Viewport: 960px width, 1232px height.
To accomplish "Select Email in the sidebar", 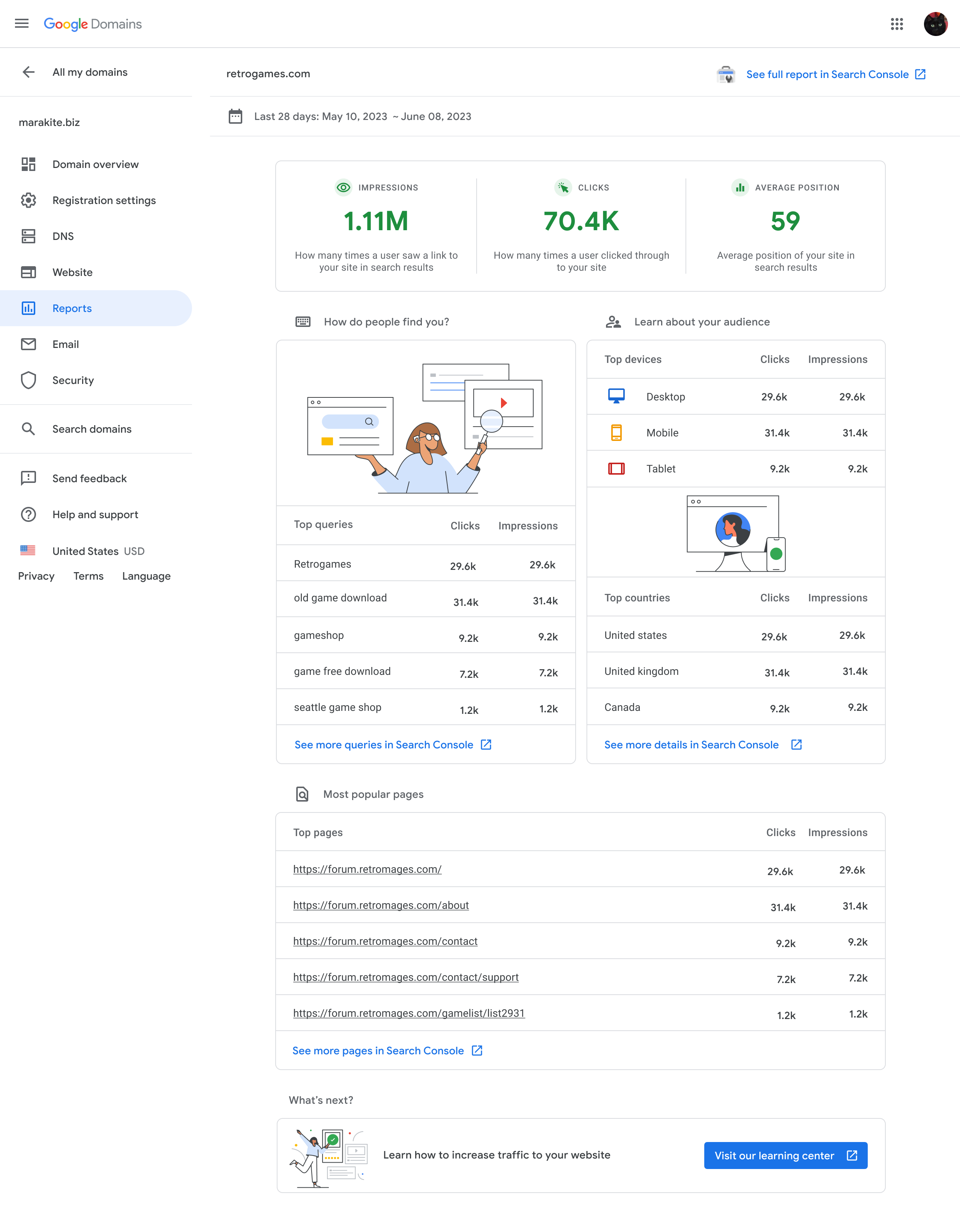I will (x=96, y=344).
